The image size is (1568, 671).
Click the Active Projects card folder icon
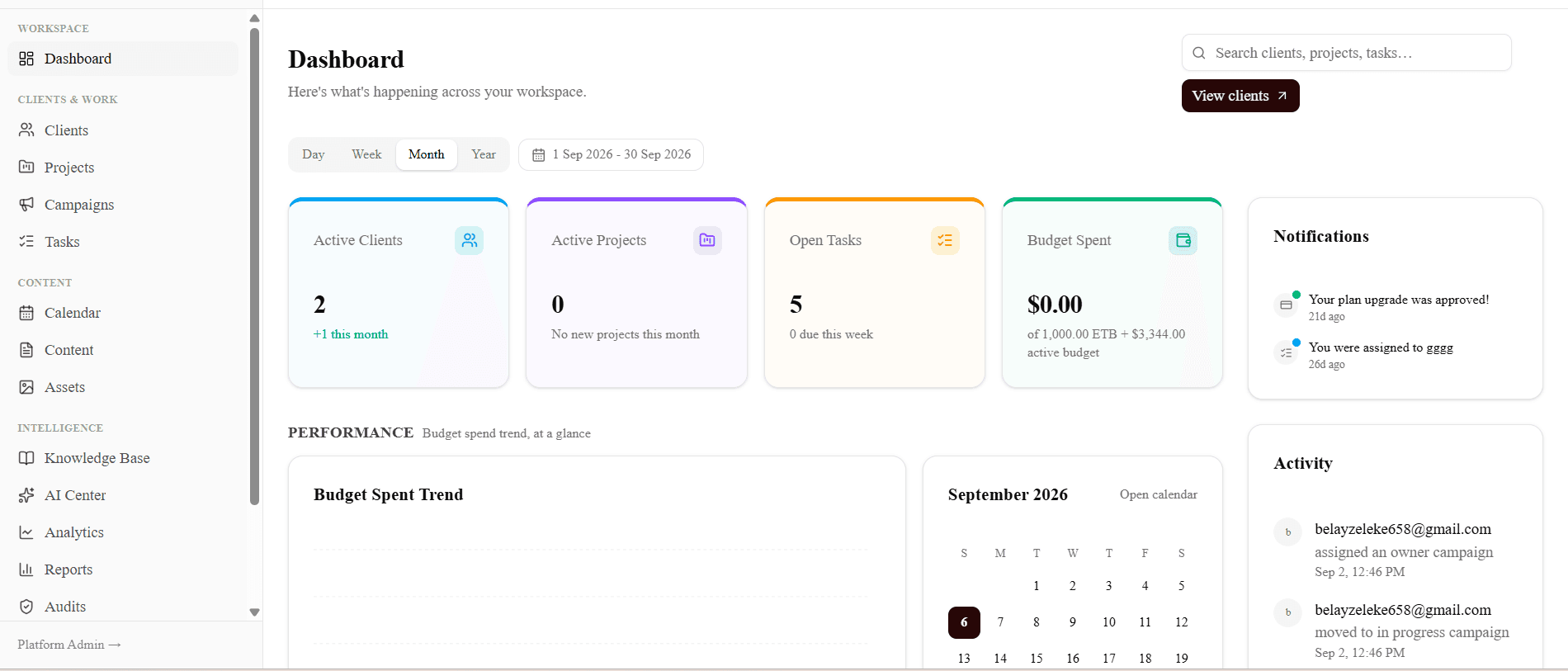707,240
